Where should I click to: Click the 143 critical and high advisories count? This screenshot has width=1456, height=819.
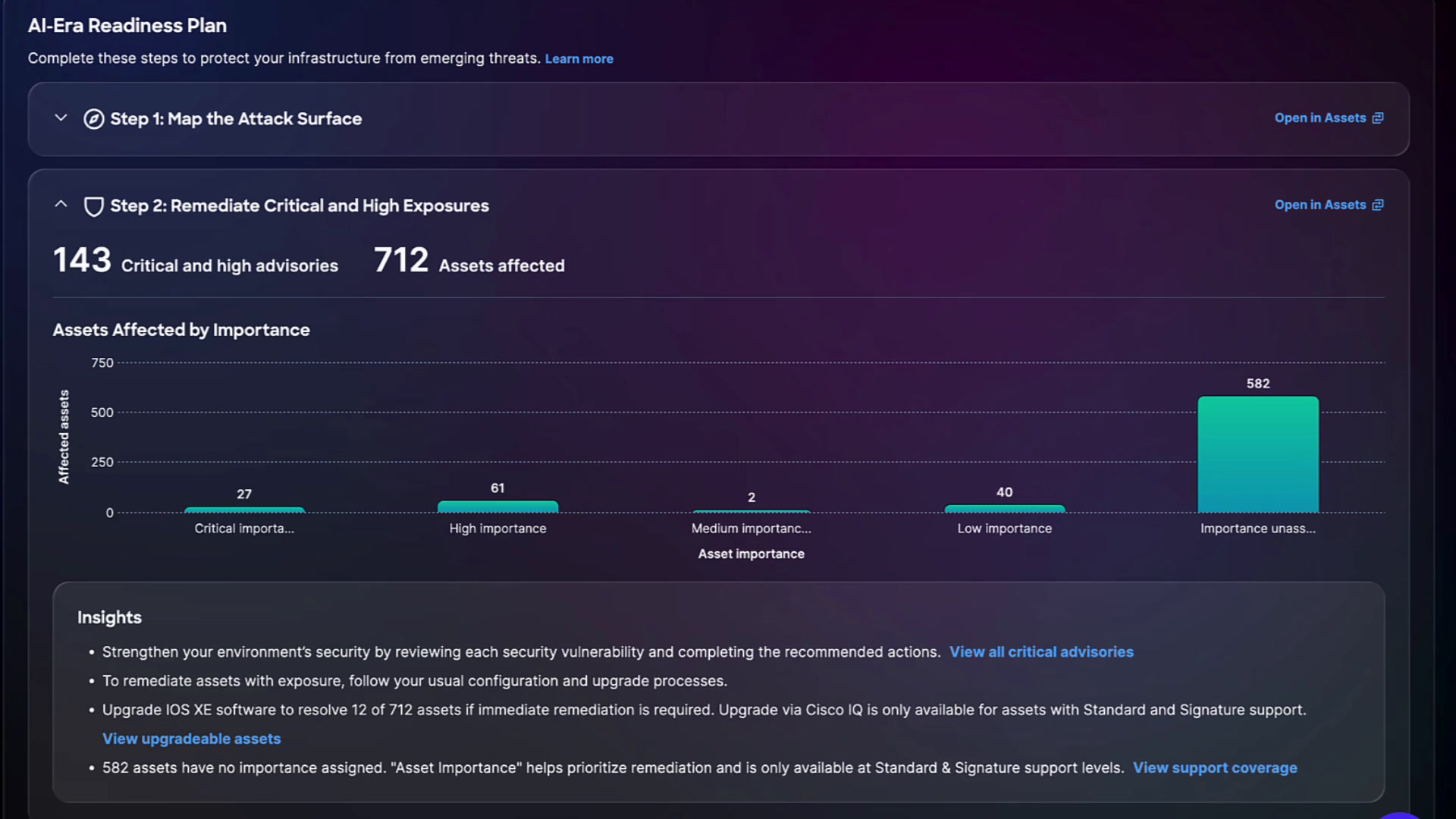pos(82,260)
